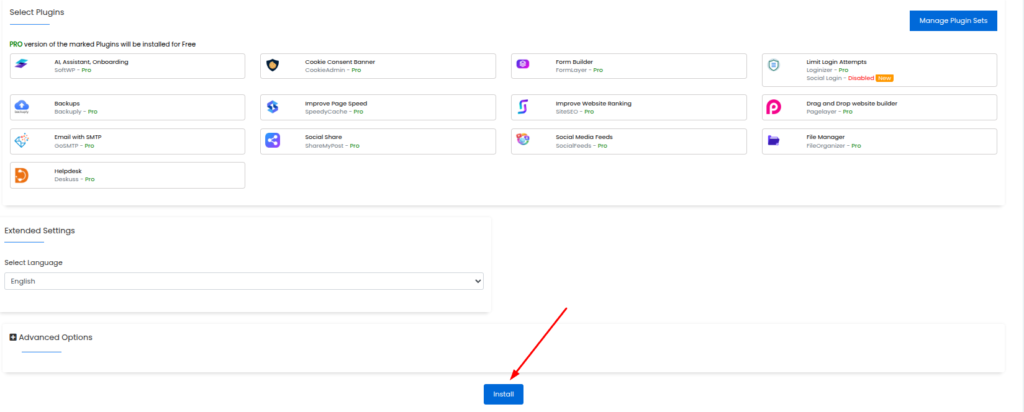The height and width of the screenshot is (412, 1024).
Task: Click the Deskuss helpdesk icon
Action: point(22,175)
